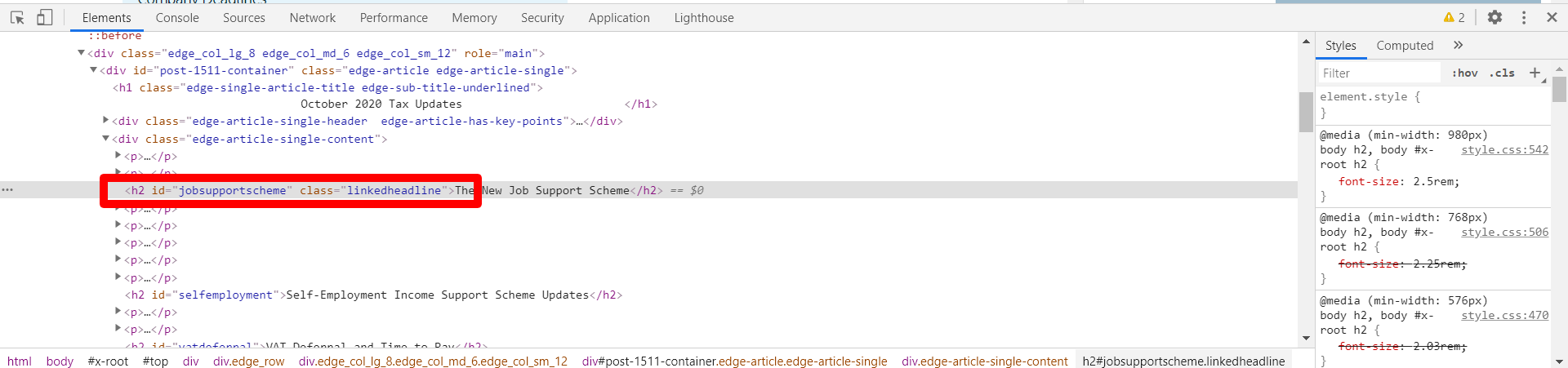Screen dimensions: 1568x368
Task: Open style.css:542 source link
Action: click(1504, 149)
